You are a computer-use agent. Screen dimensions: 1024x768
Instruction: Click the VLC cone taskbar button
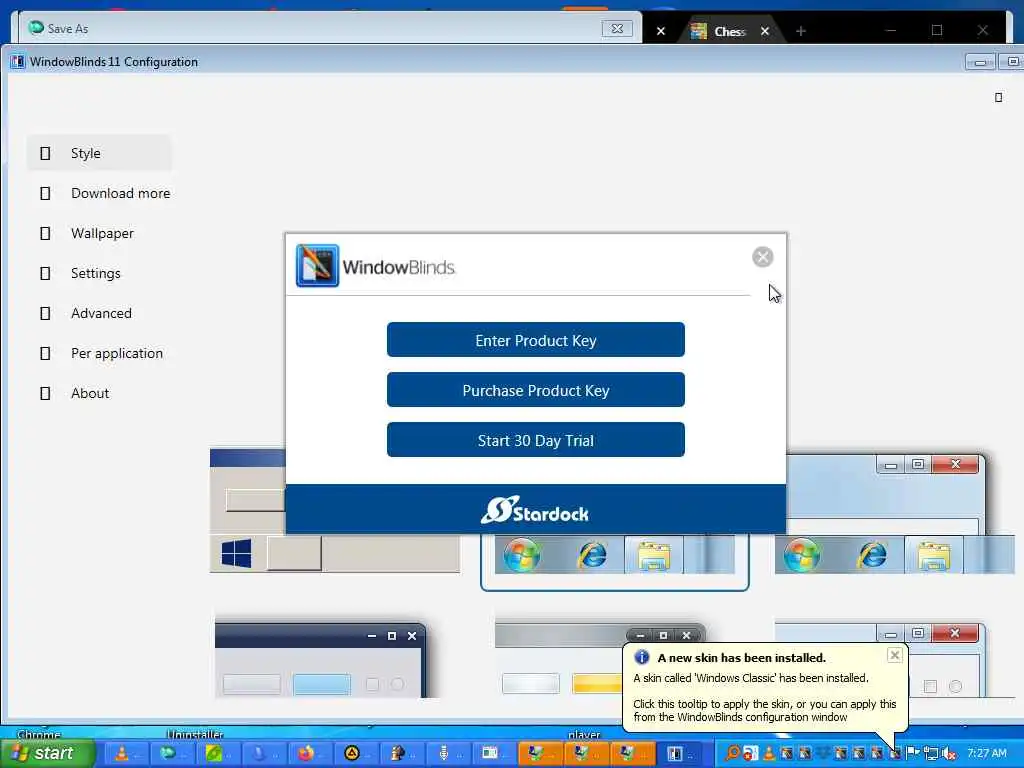125,754
